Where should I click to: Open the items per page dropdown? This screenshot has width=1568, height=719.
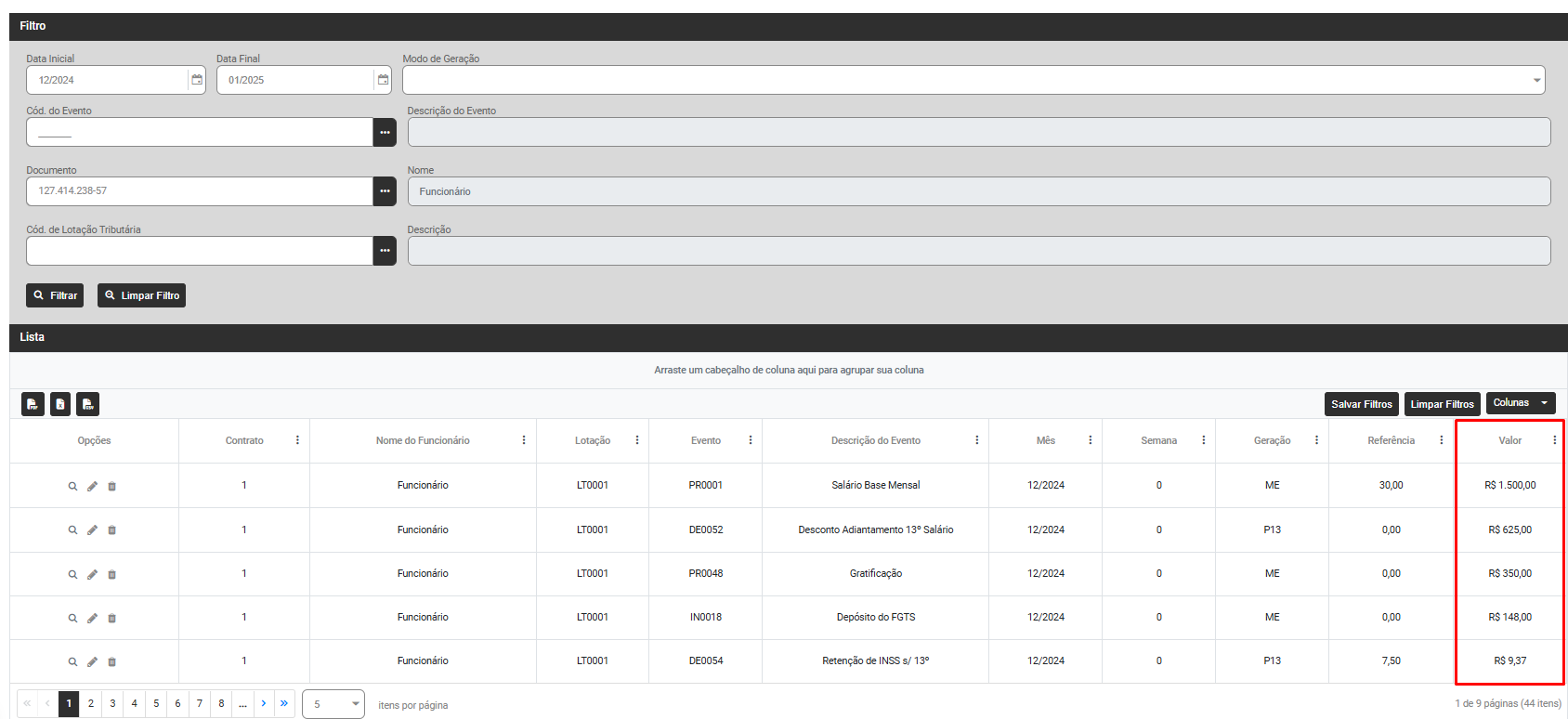tap(333, 704)
